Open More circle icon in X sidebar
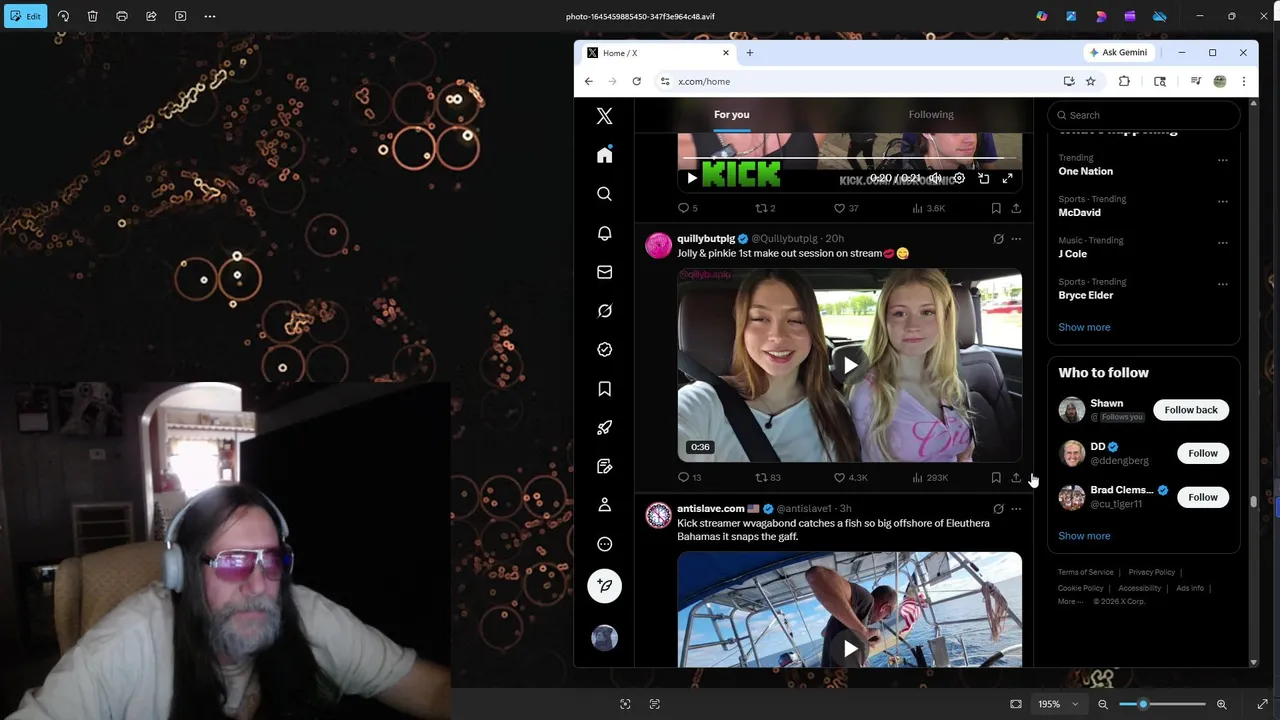 pyautogui.click(x=604, y=544)
